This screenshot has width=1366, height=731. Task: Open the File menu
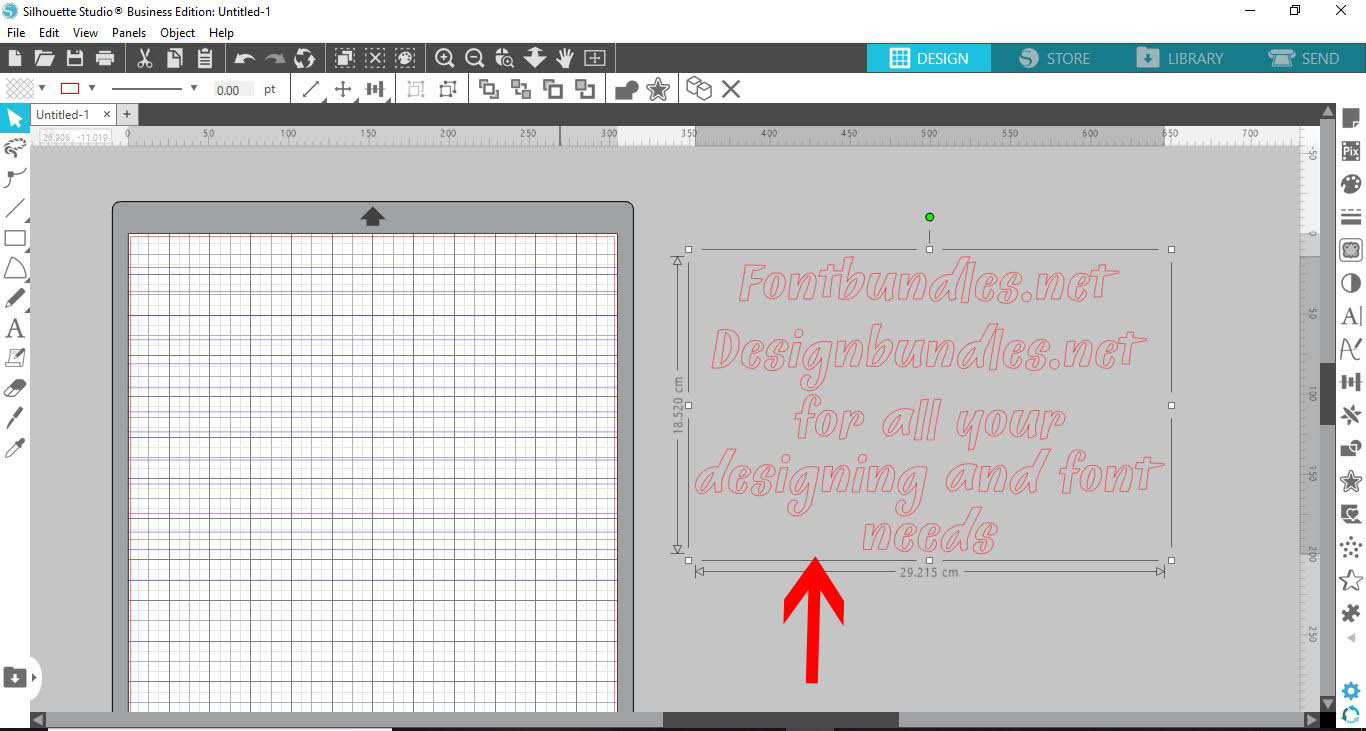pyautogui.click(x=16, y=33)
